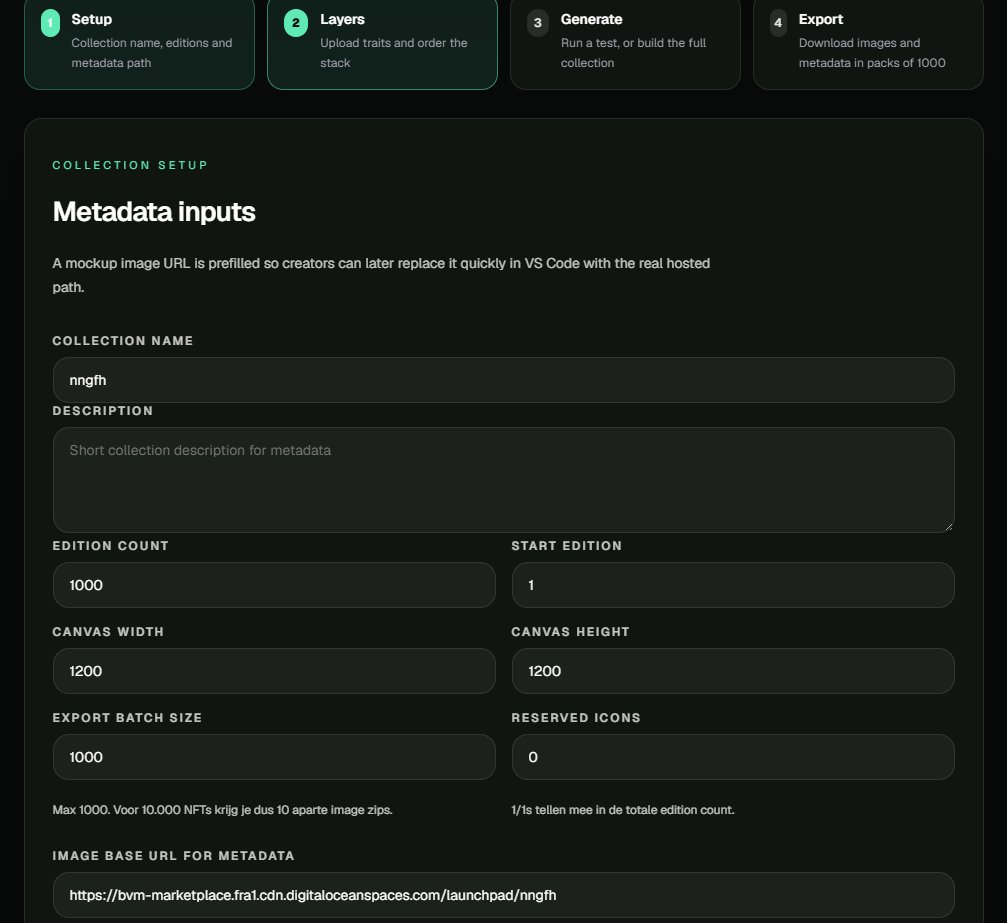Screen dimensions: 1007x923
Task: Click the 'Max 1000' batch size hint
Action: (x=222, y=810)
